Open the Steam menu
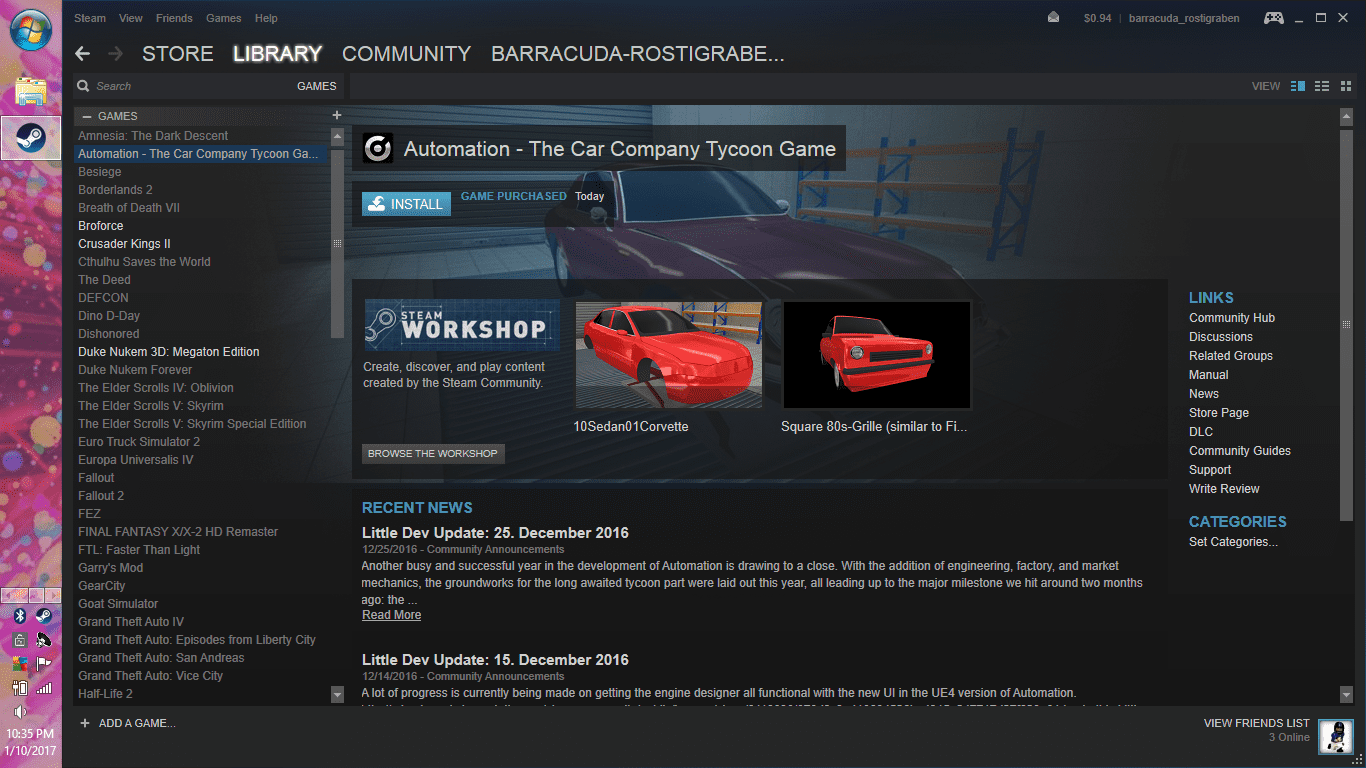This screenshot has width=1366, height=768. tap(90, 18)
